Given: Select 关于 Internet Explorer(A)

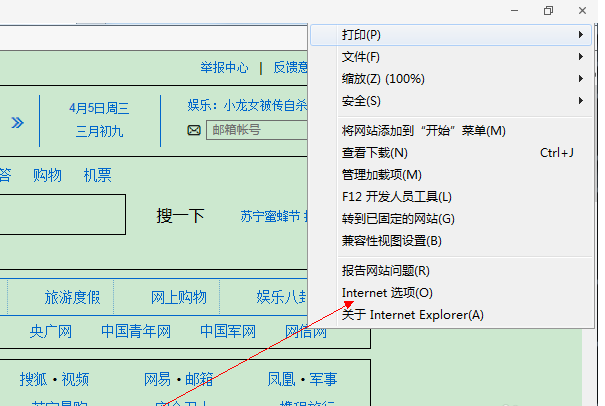Looking at the screenshot, I should pyautogui.click(x=451, y=315).
